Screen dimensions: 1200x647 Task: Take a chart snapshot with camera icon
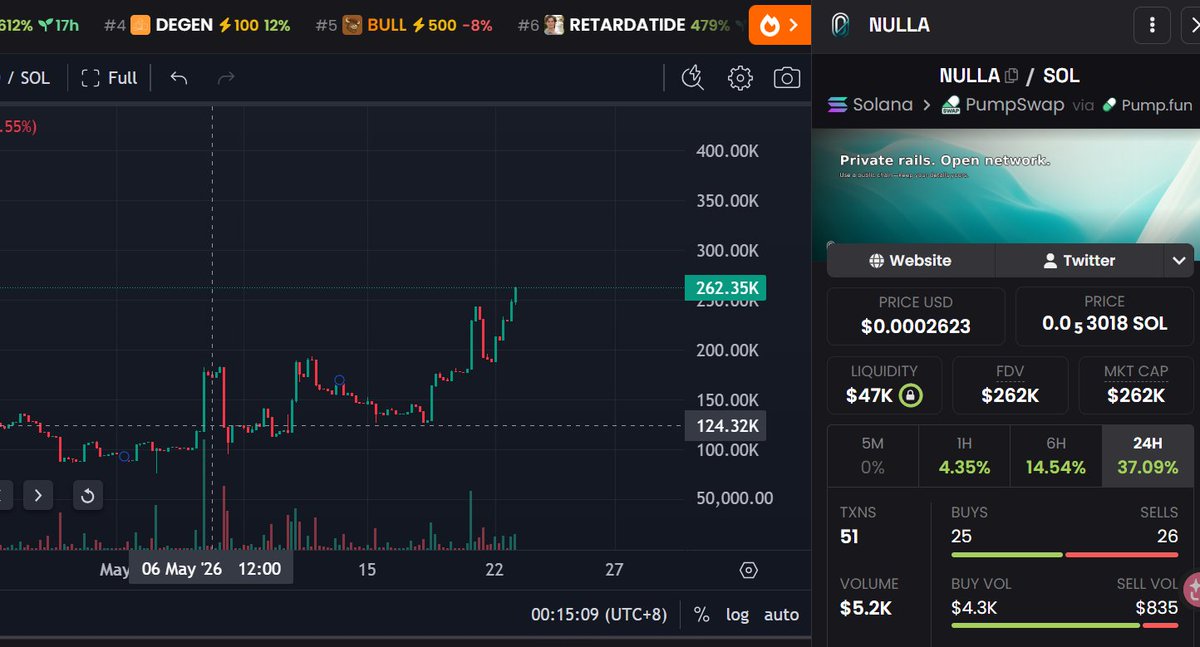tap(787, 77)
